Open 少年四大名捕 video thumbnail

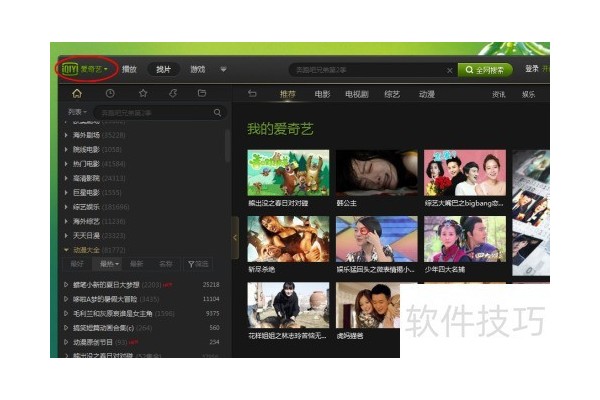click(x=465, y=239)
